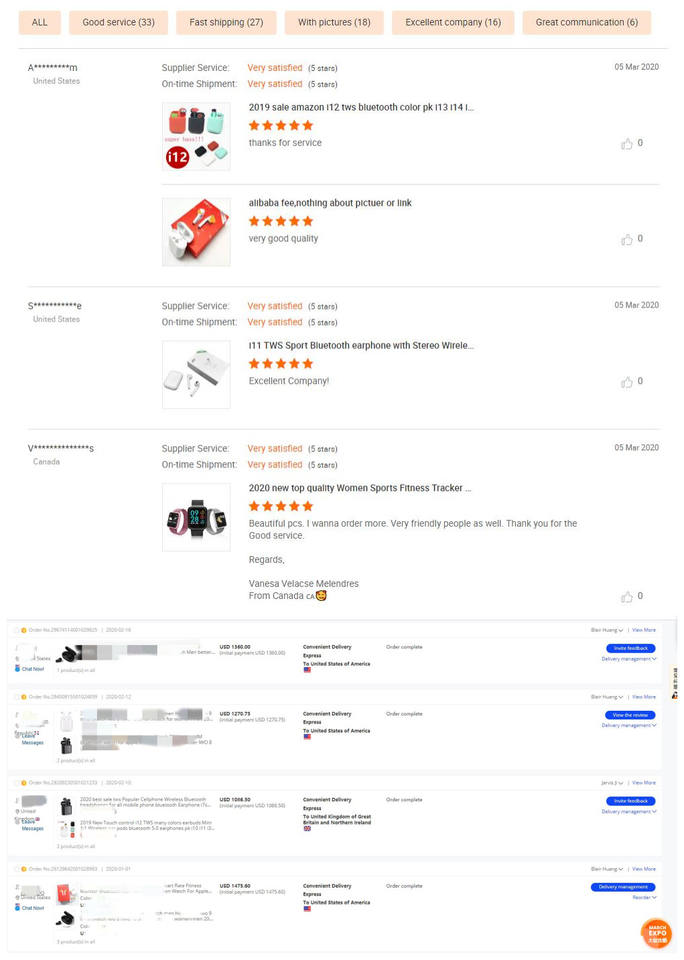This screenshot has width=684, height=960.
Task: Click View More on the first order
Action: [x=643, y=630]
